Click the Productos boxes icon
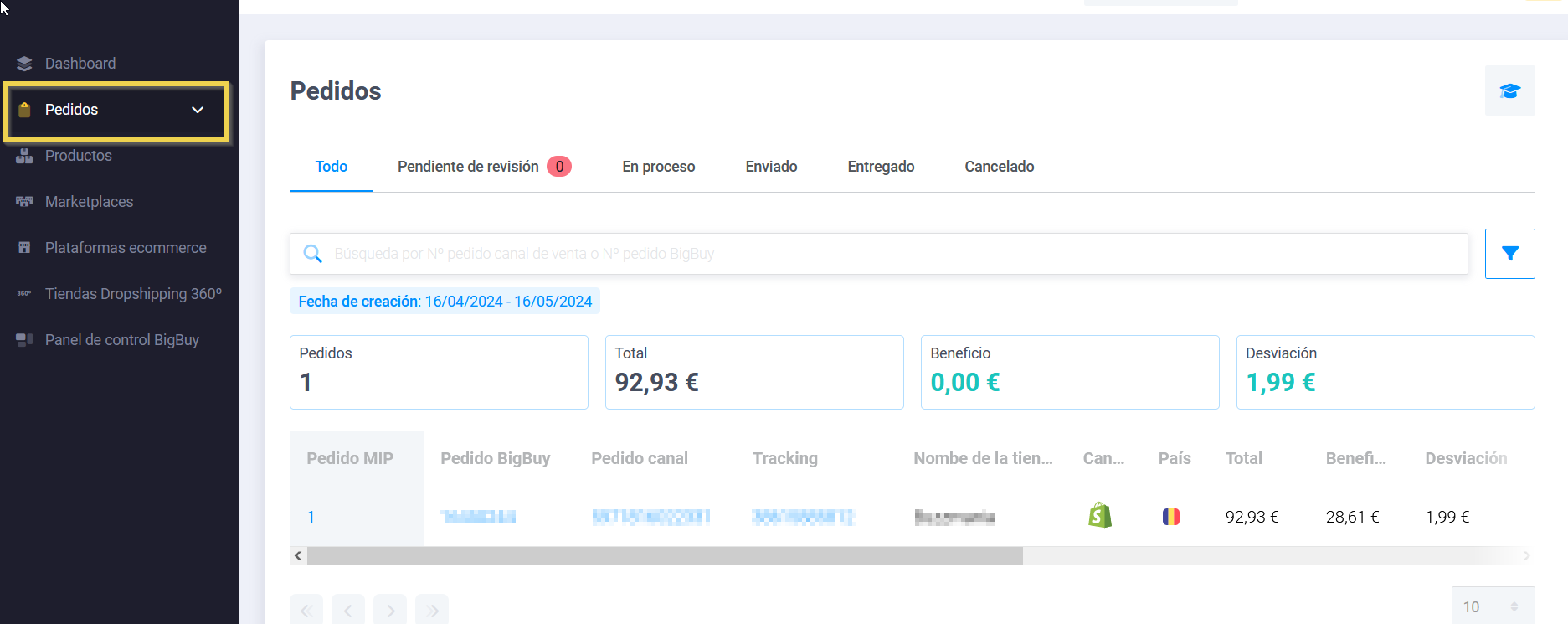Image resolution: width=1568 pixels, height=624 pixels. click(x=24, y=156)
